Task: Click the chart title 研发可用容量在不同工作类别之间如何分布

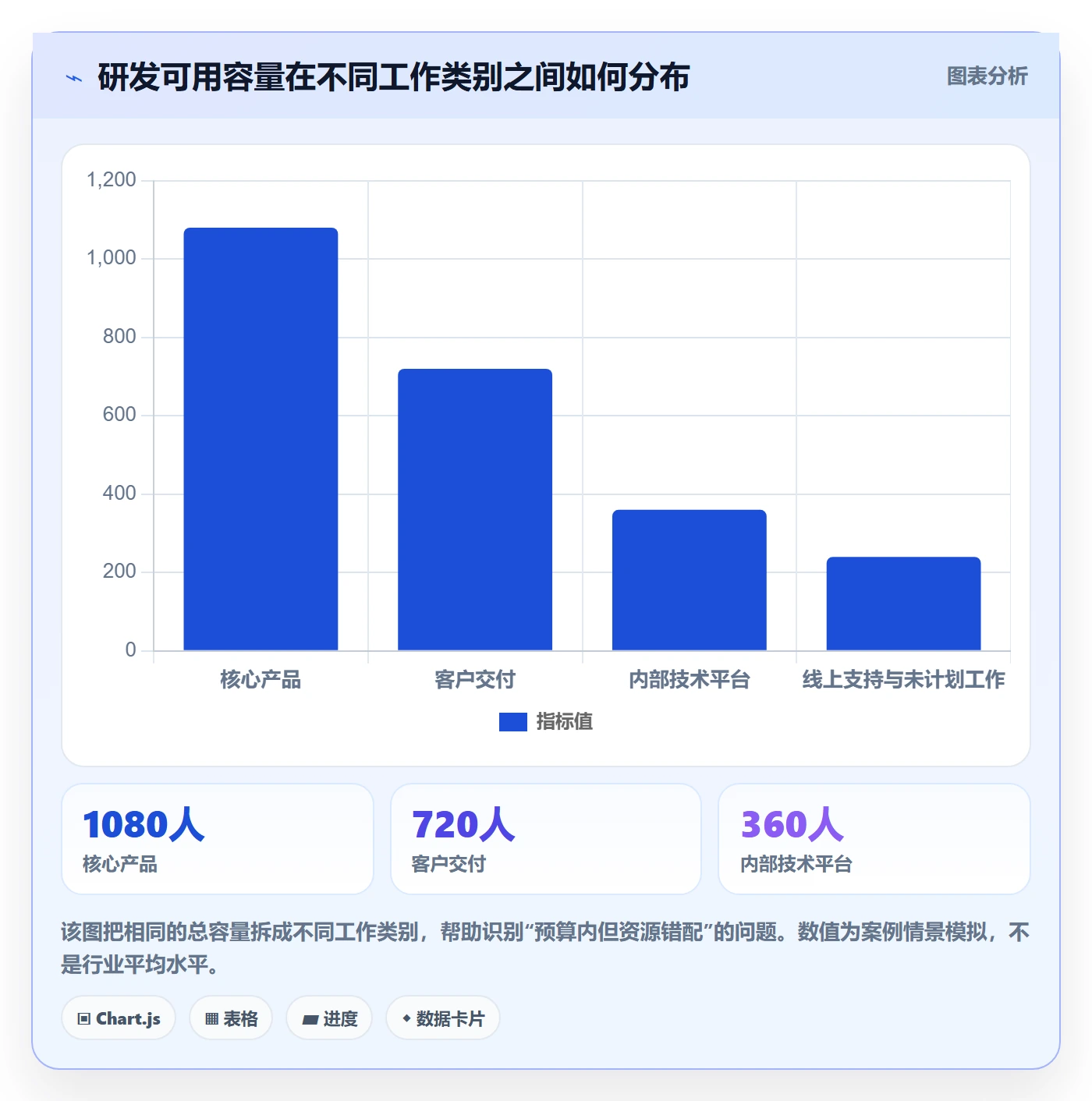Action: pos(394,77)
